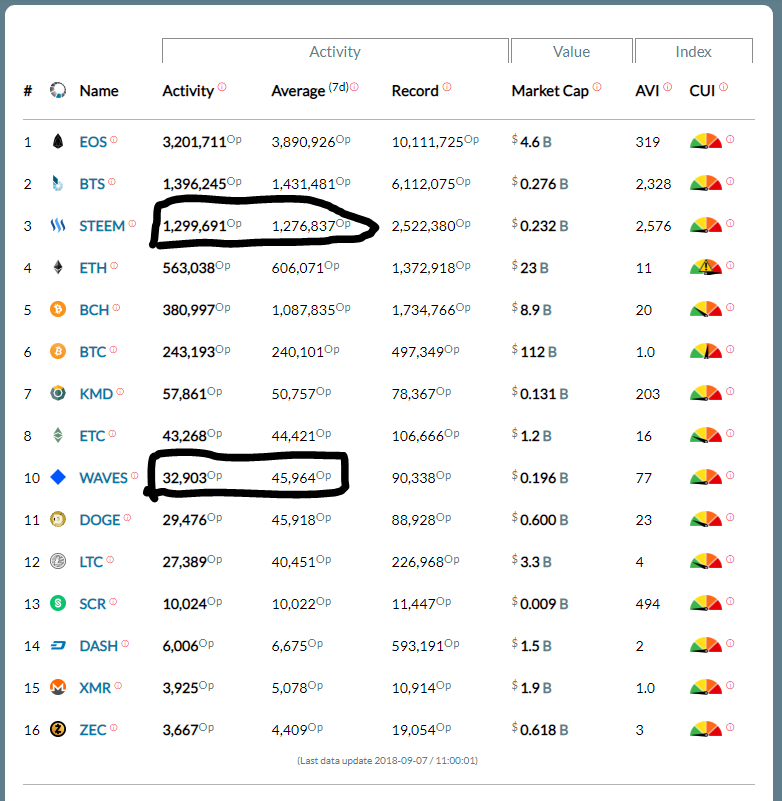
Task: Open the STEEM coin link
Action: (x=102, y=225)
